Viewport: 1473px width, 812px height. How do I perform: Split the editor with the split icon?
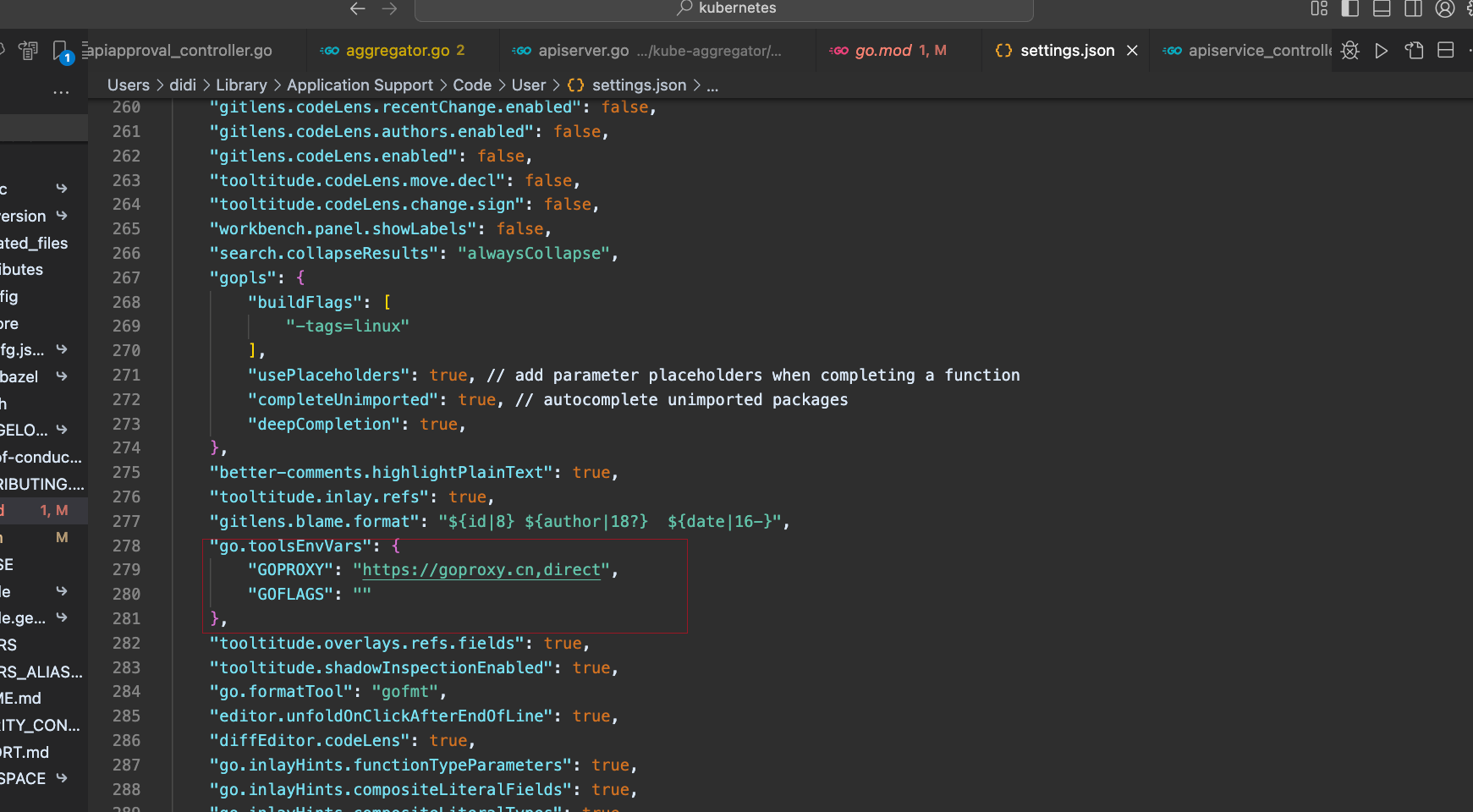(1446, 51)
